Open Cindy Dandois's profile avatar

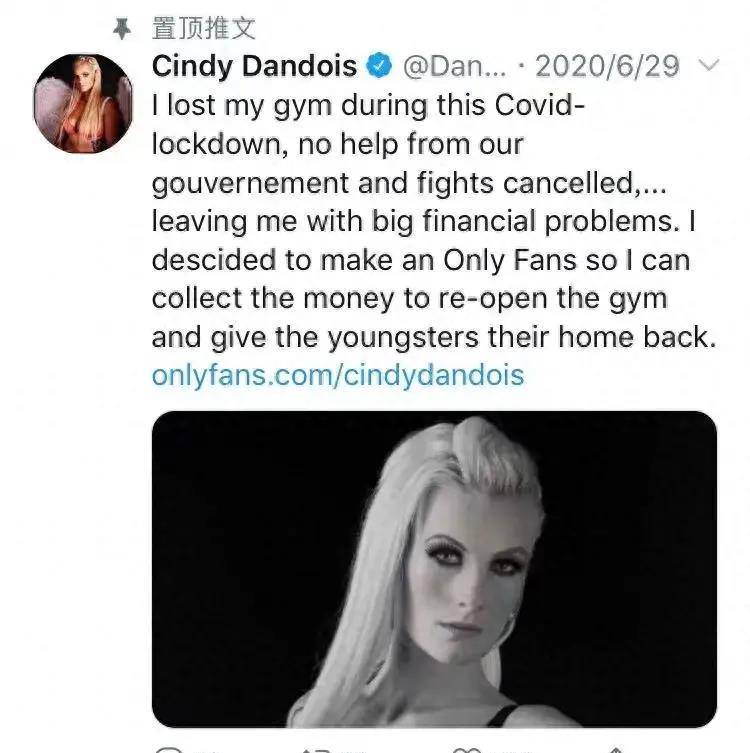pos(84,104)
